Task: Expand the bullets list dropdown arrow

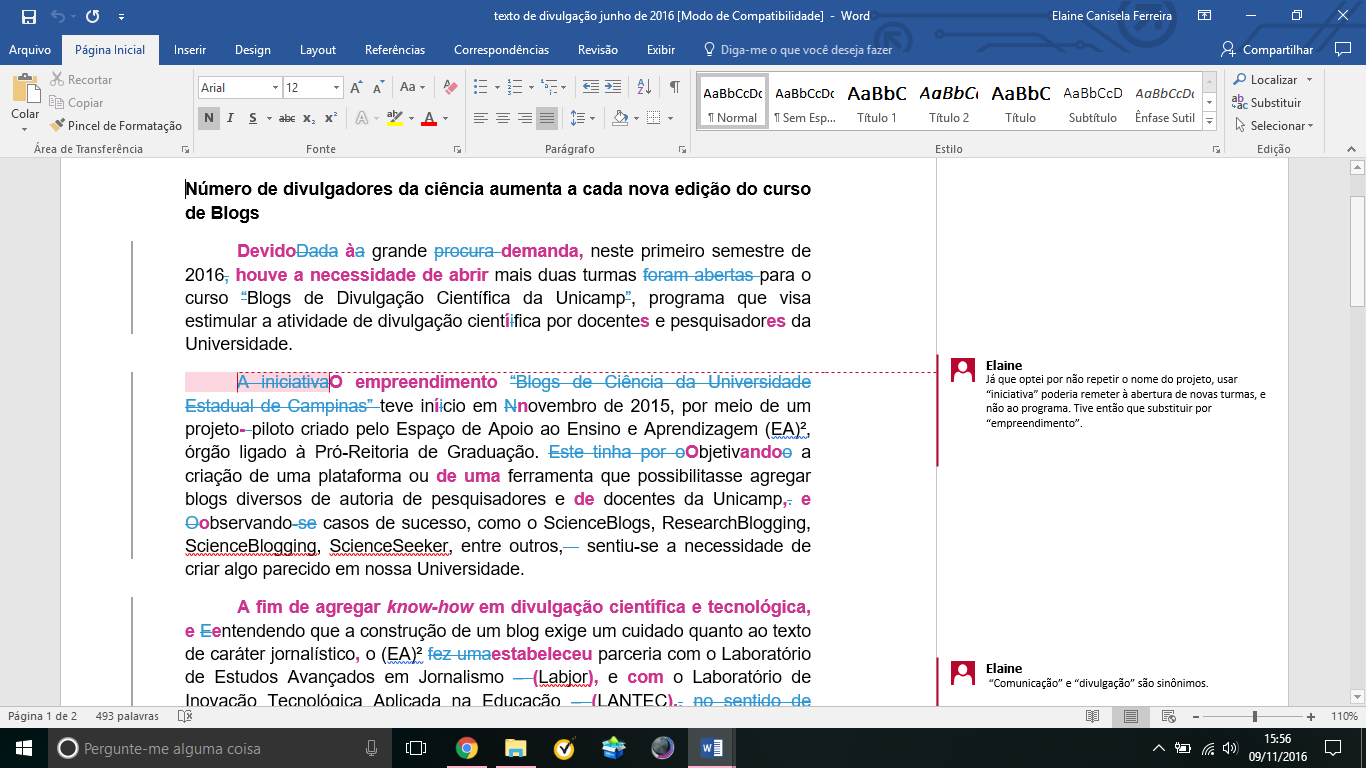Action: tap(496, 87)
